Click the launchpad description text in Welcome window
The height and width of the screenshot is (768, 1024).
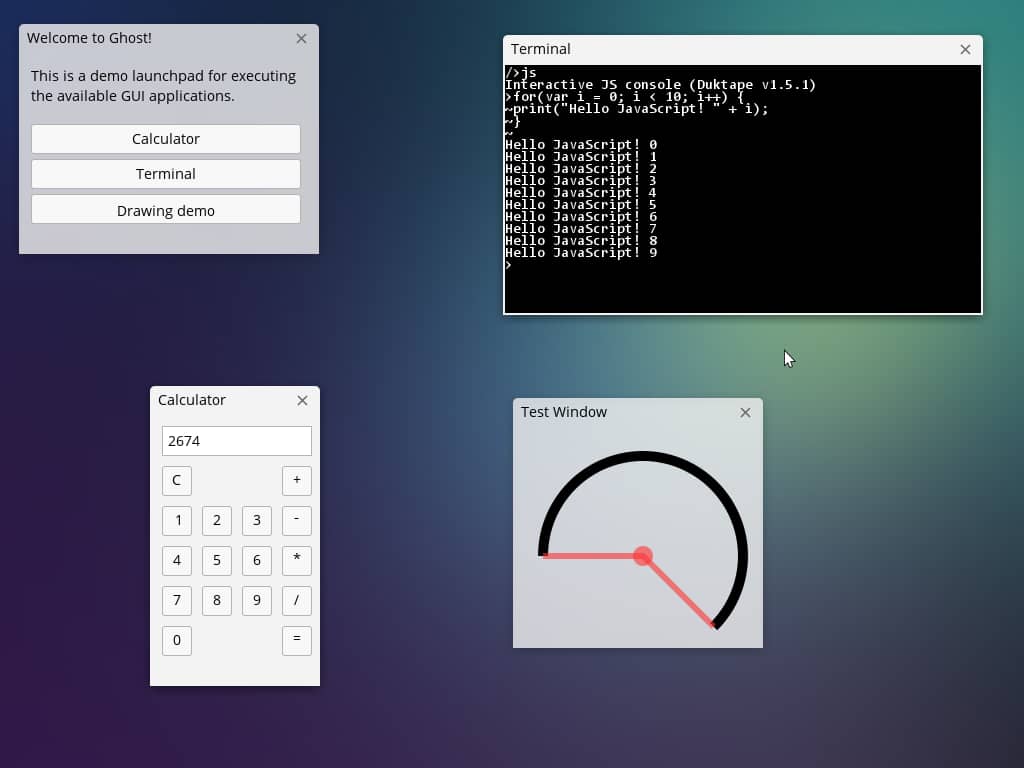pos(163,86)
